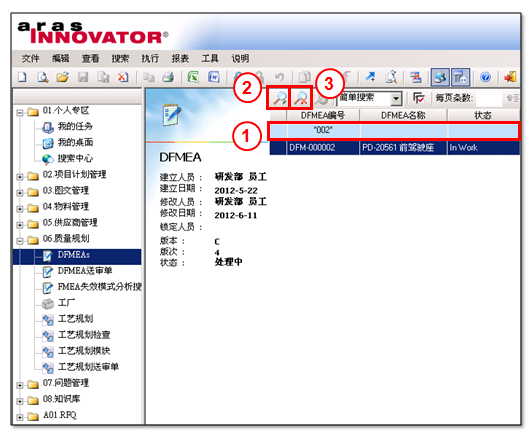Toggle the globe view button in toolbar
Image resolution: width=529 pixels, height=433 pixels.
point(440,77)
